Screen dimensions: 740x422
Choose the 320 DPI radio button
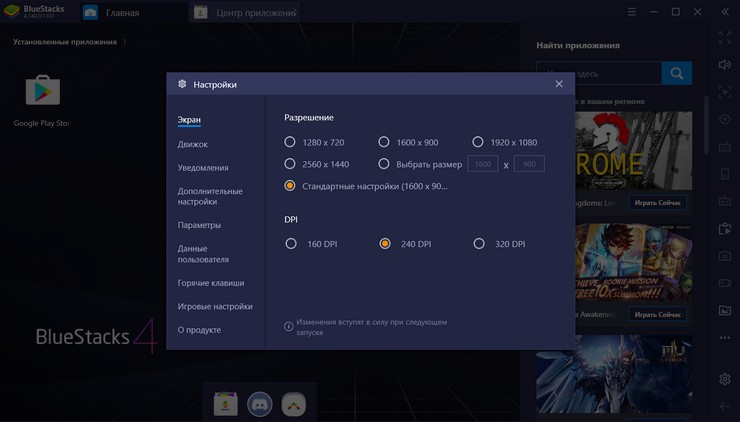[x=478, y=244]
